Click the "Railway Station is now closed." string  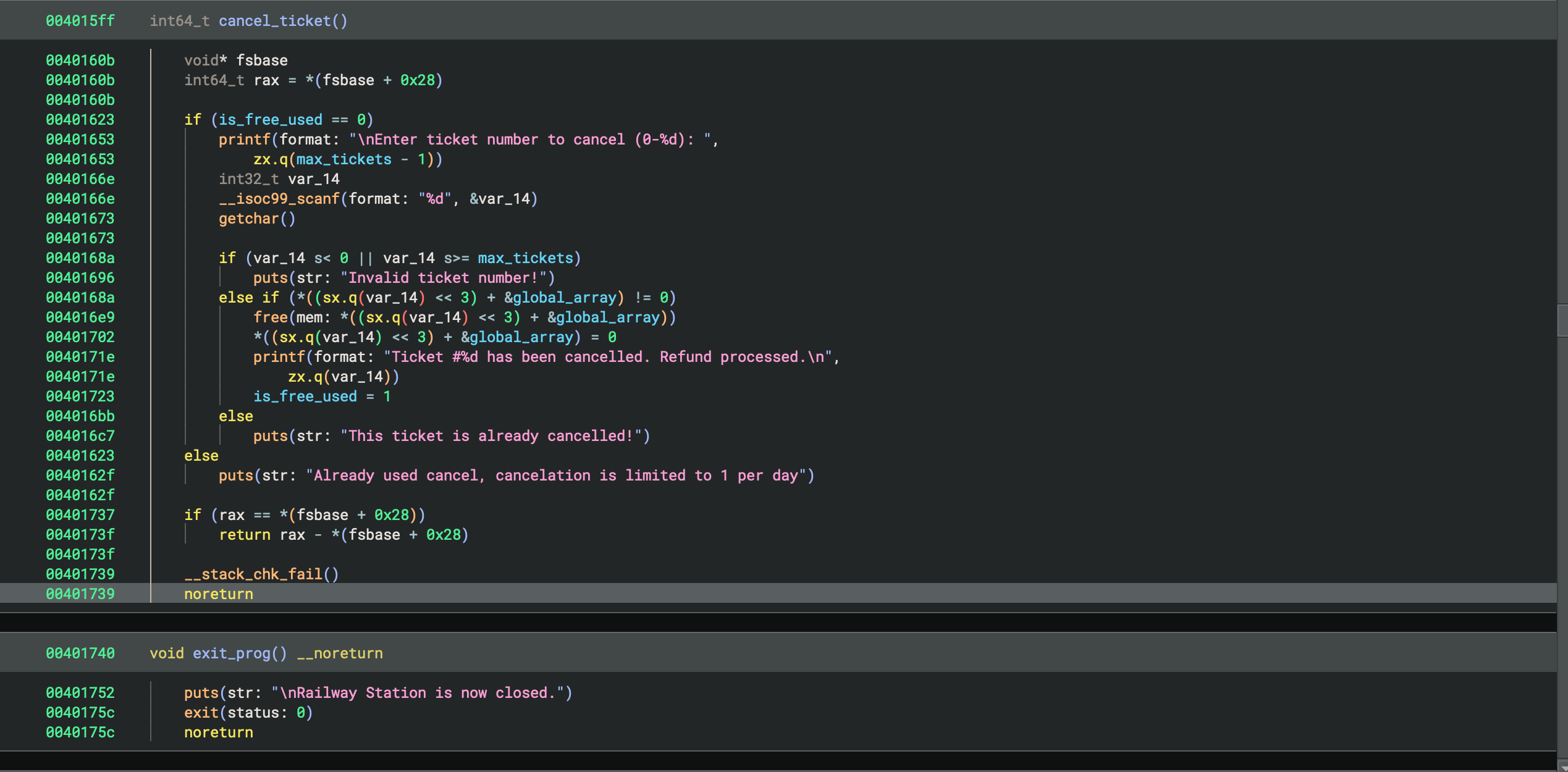pos(417,693)
